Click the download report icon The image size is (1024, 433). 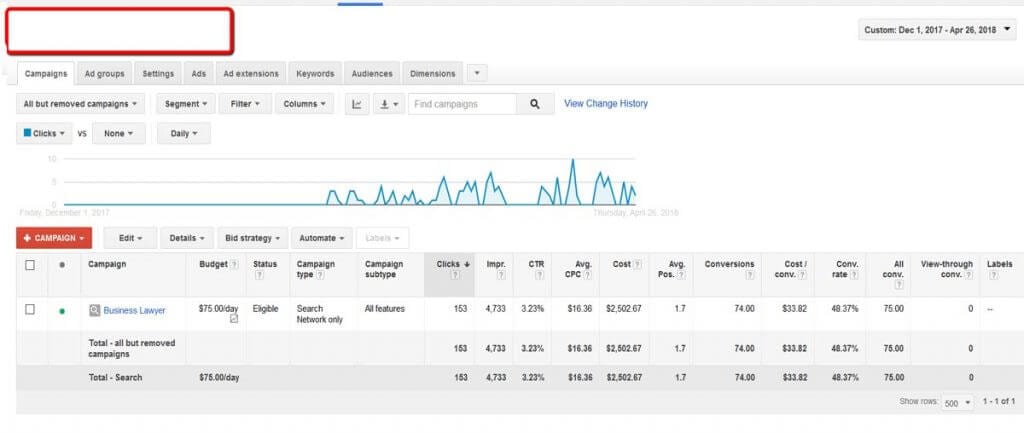(x=388, y=104)
